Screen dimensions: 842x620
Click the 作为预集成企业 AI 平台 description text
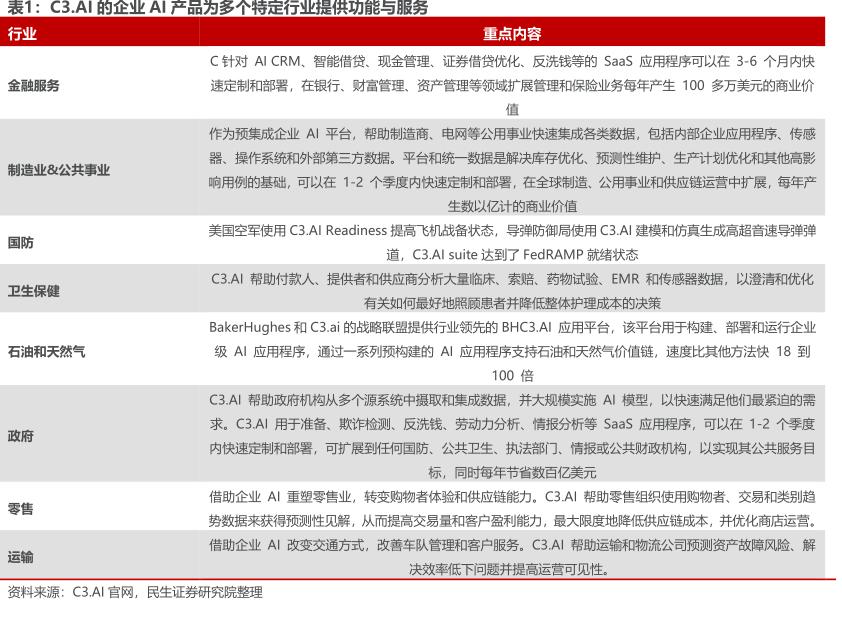point(512,169)
